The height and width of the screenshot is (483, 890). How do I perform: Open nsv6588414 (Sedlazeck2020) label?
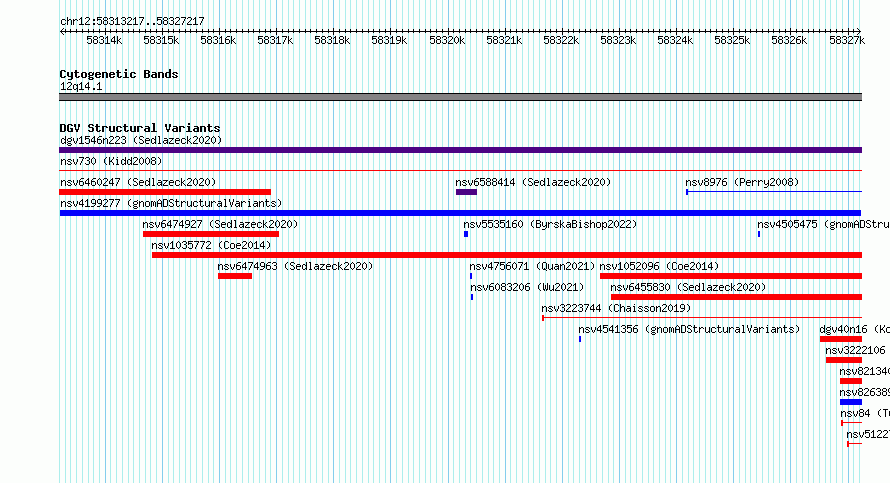click(x=533, y=182)
